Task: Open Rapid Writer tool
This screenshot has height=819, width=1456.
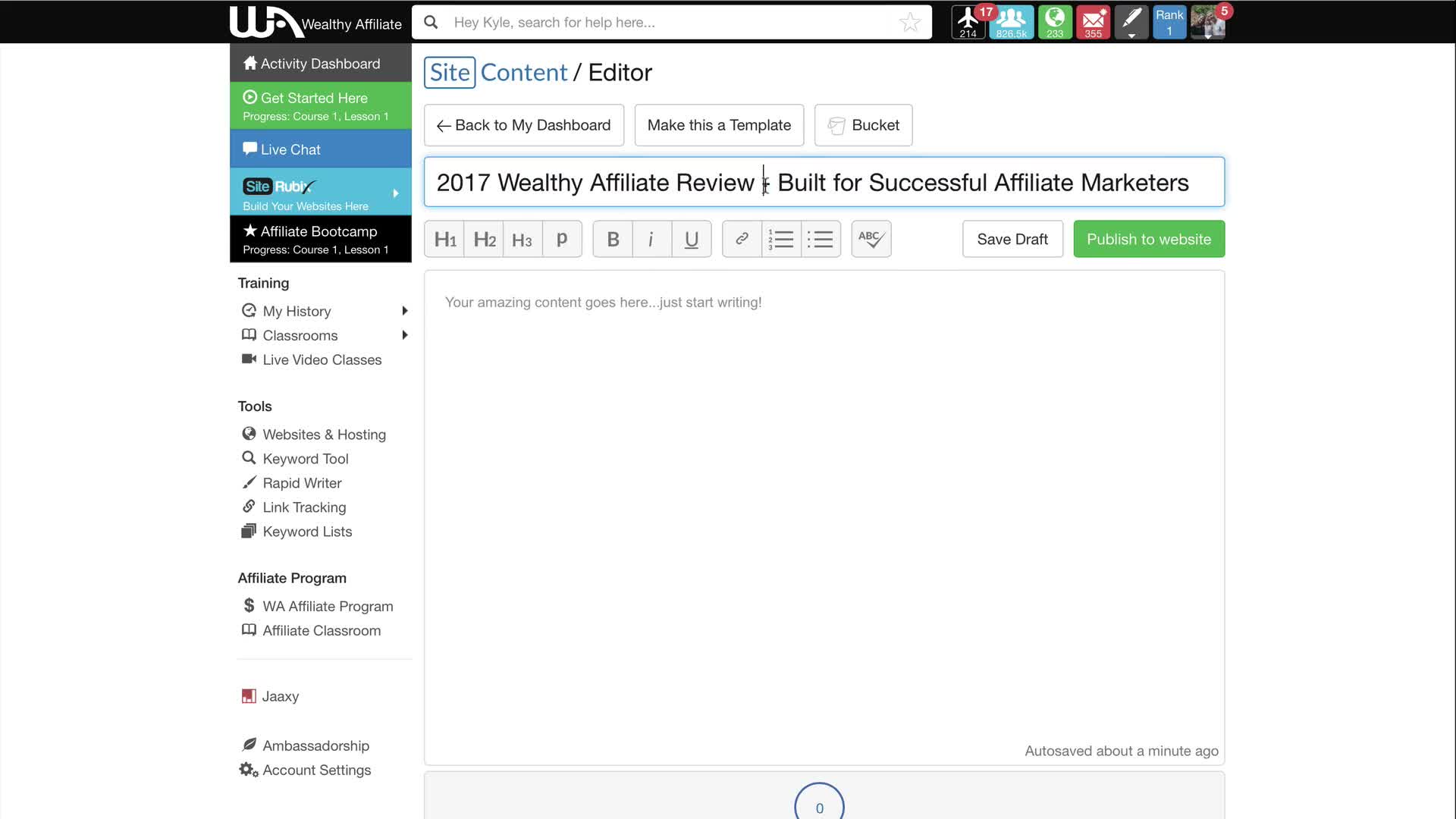Action: pos(302,483)
